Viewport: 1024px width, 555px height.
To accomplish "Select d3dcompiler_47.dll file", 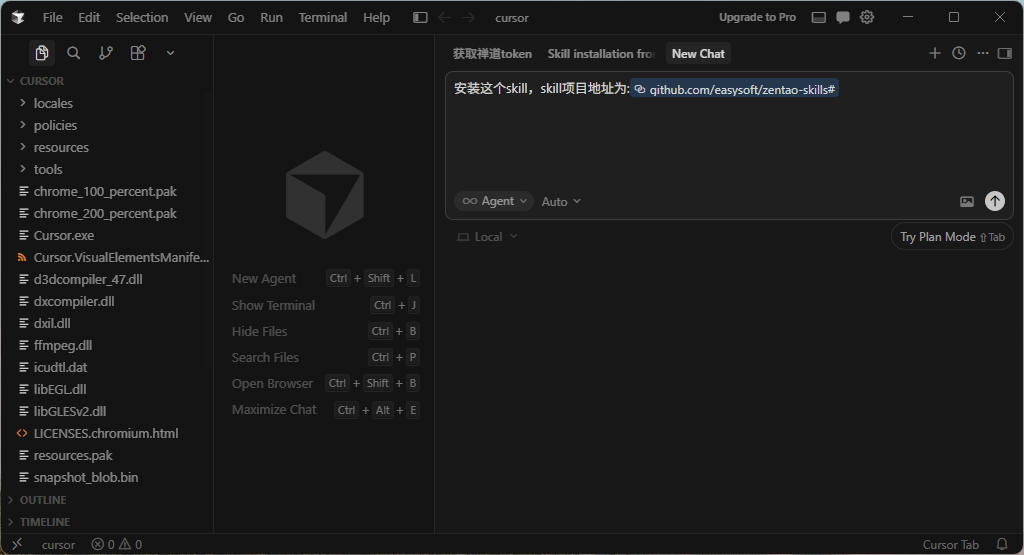I will tap(106, 279).
